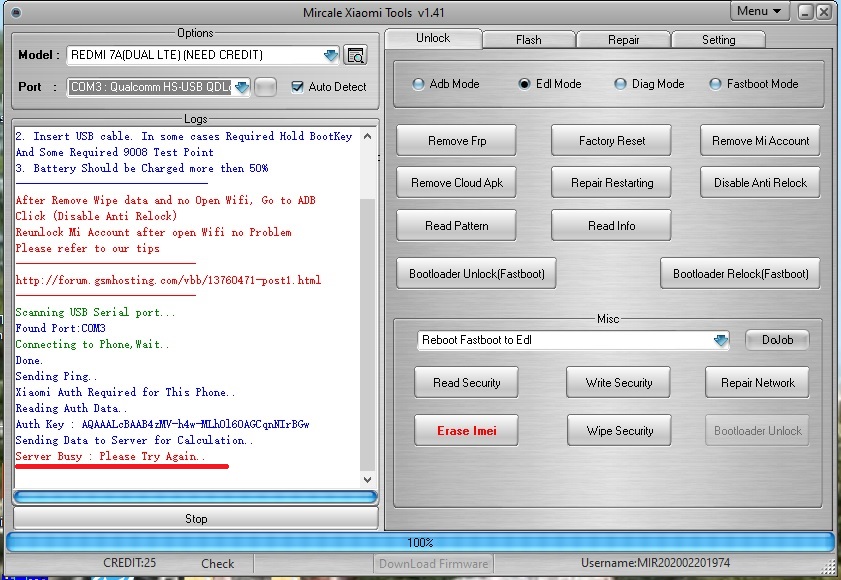Click 'Reading Auth Data..' log line

click(71, 408)
